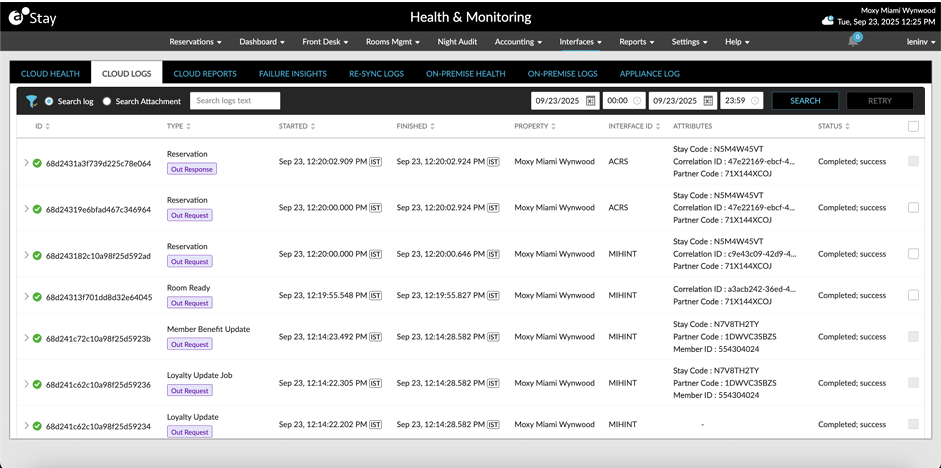Open the Accounting dropdown menu

point(519,42)
